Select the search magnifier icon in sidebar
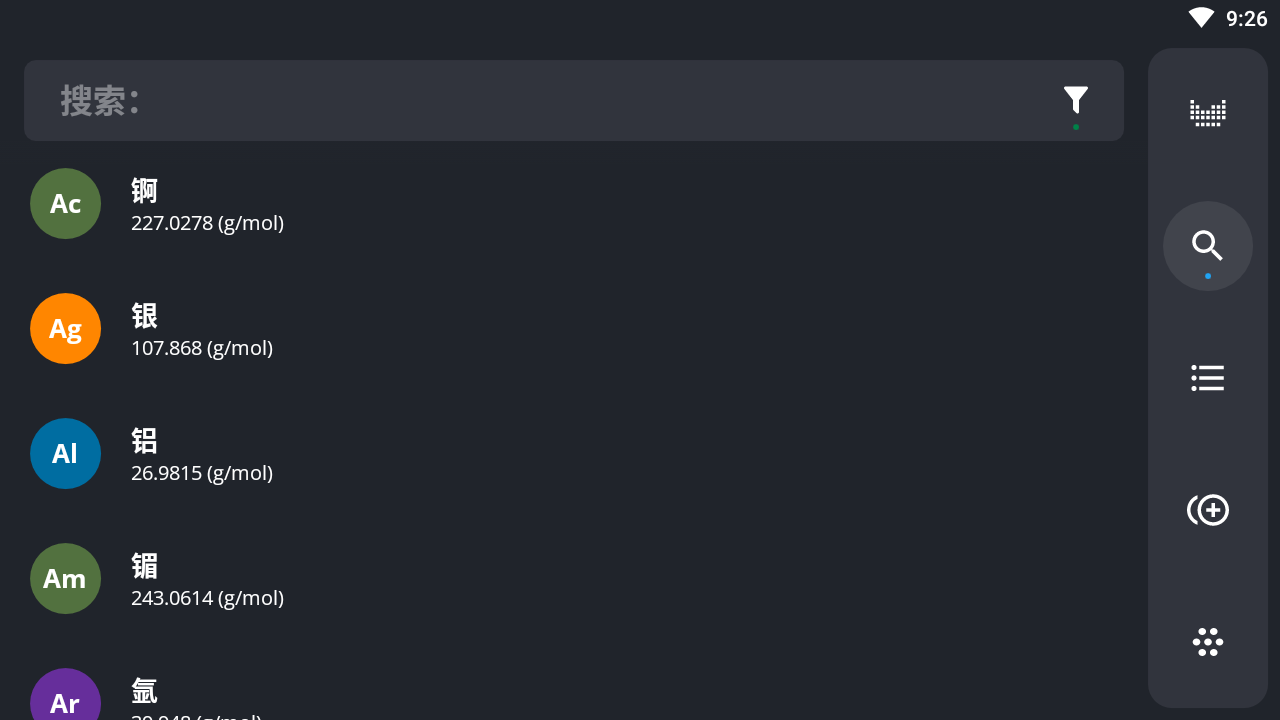 coord(1207,246)
